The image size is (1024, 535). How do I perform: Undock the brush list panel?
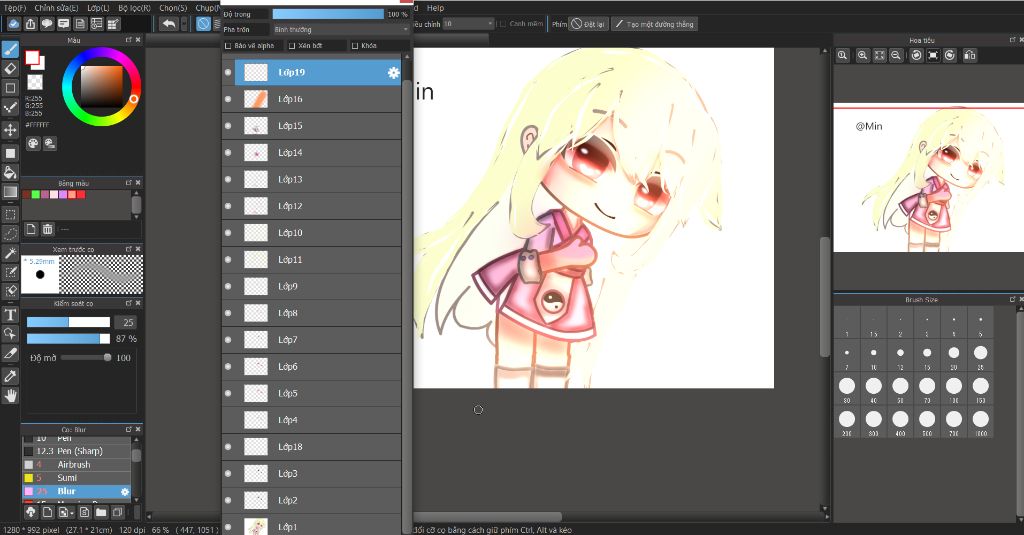tap(129, 429)
